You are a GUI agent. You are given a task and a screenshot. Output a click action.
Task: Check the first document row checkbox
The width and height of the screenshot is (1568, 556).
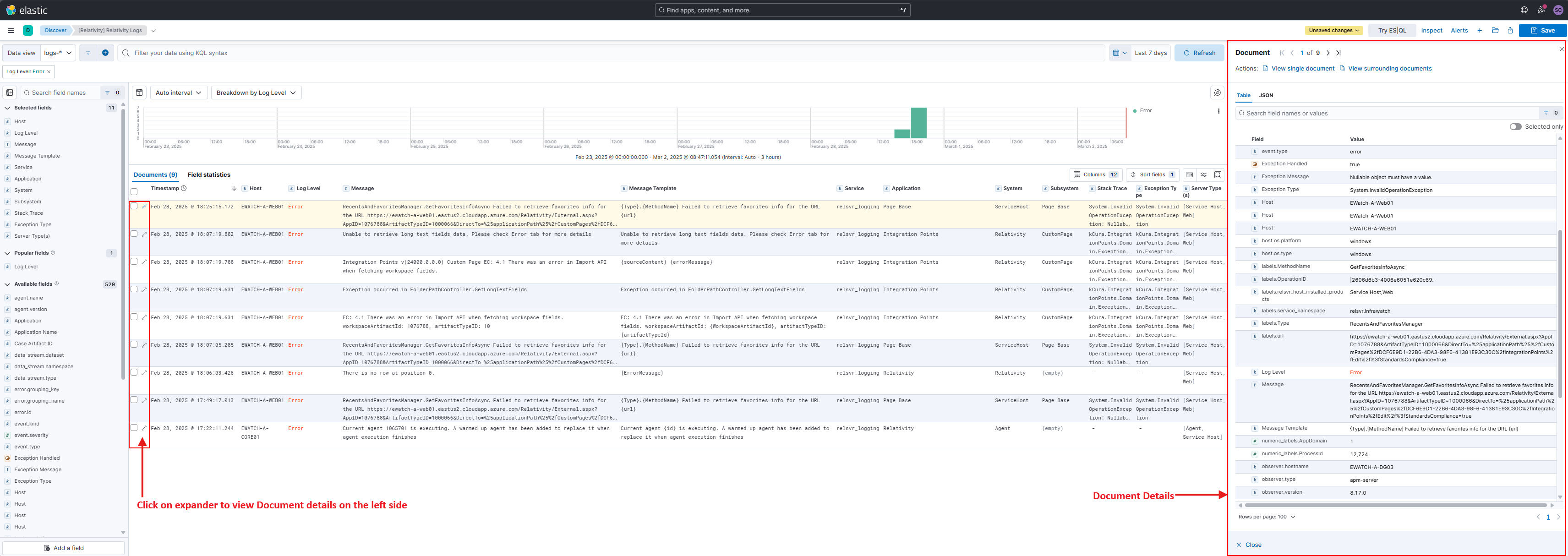[x=135, y=206]
